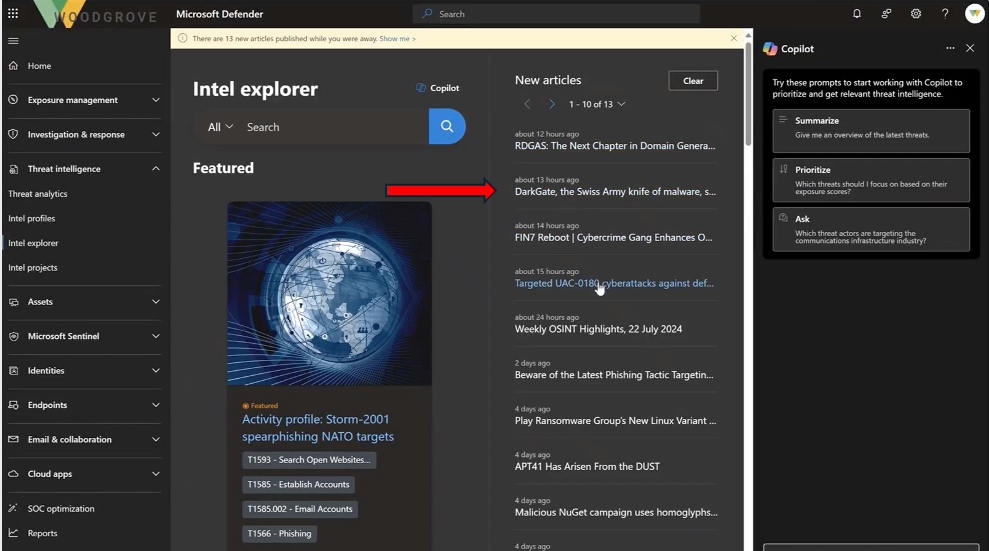Open Targeted UAC-0180 cyberattacks article
Screen dimensions: 989x551
click(614, 283)
